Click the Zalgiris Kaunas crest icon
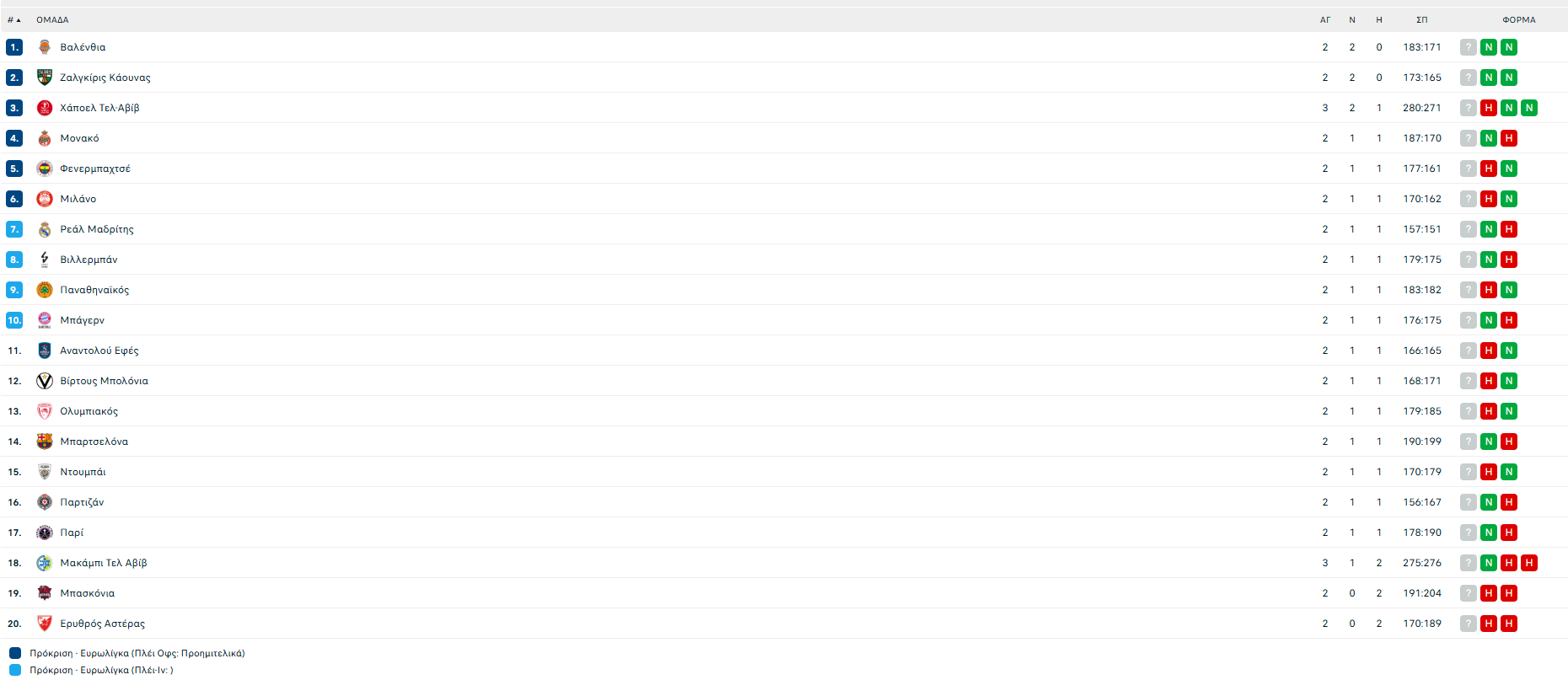1568x696 pixels. [45, 78]
